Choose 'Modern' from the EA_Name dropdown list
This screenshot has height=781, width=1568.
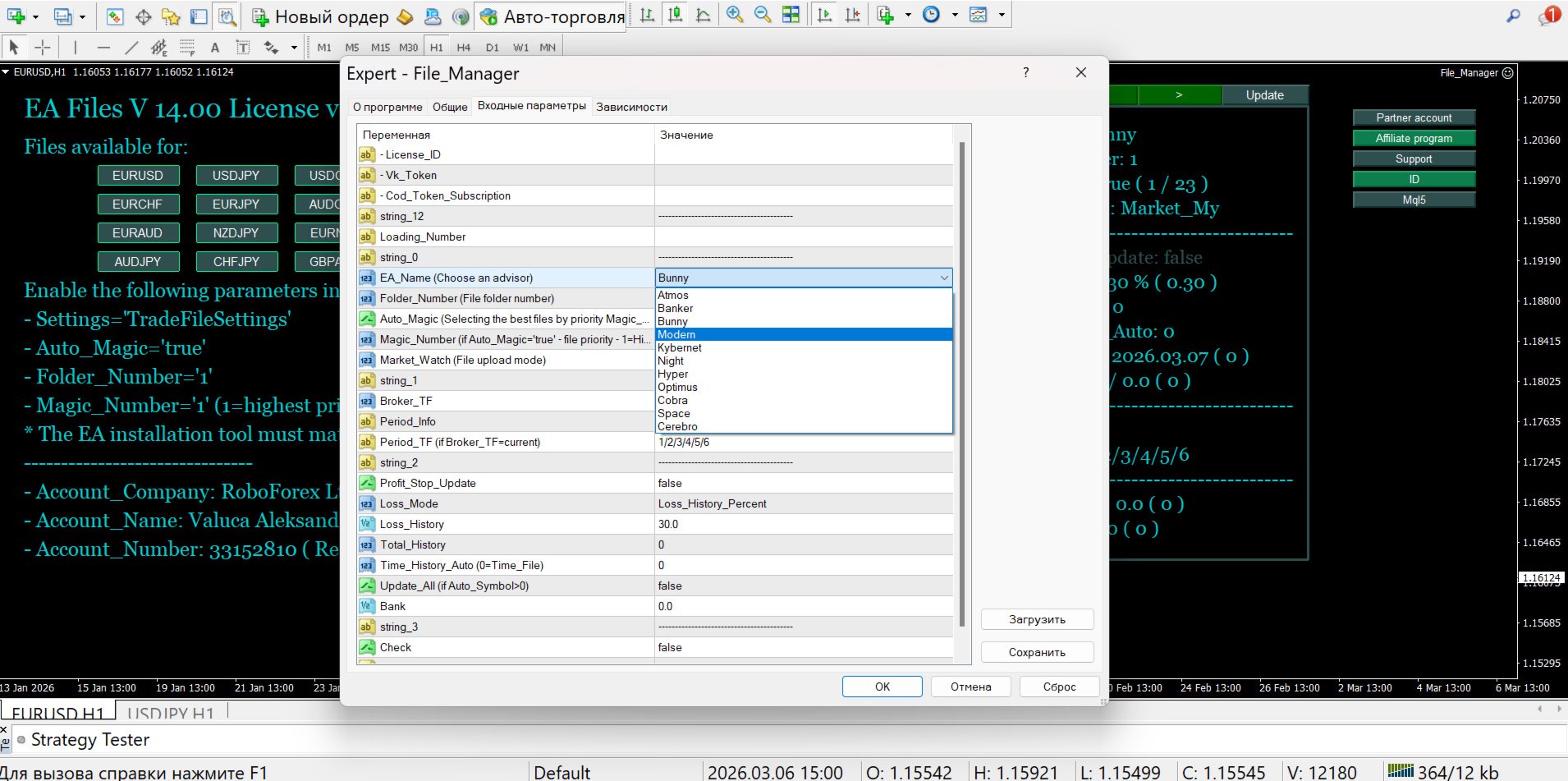pyautogui.click(x=676, y=334)
